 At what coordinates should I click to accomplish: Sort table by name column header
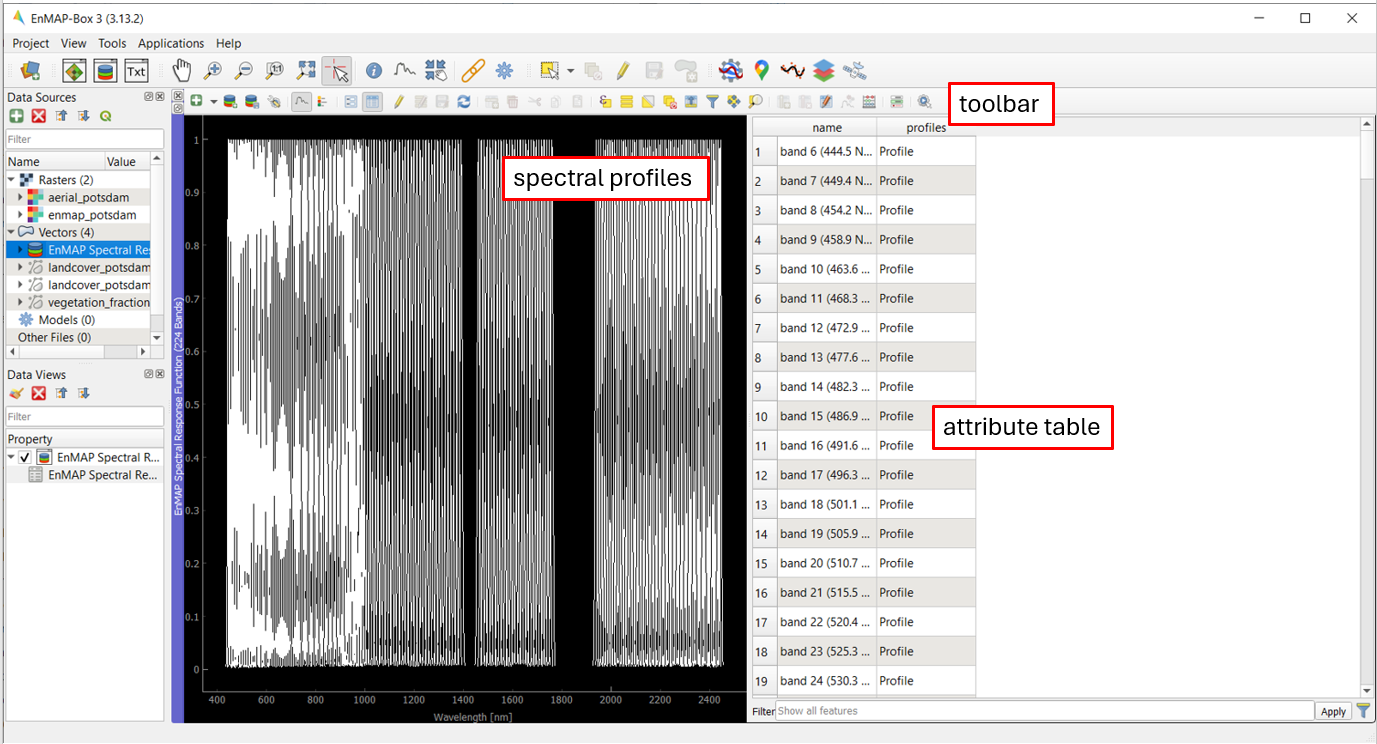(x=827, y=127)
